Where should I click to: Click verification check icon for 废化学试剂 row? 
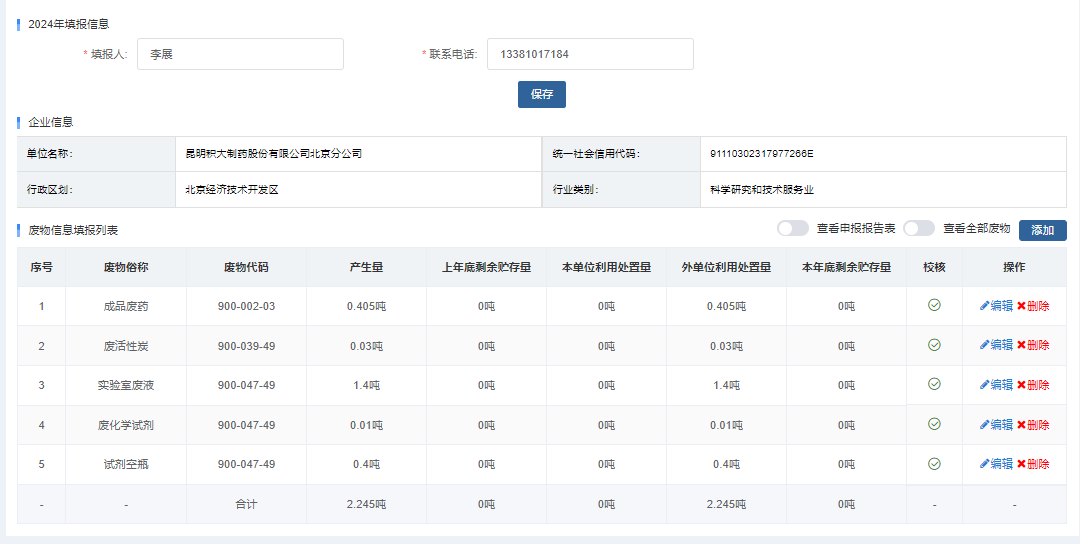[x=934, y=424]
